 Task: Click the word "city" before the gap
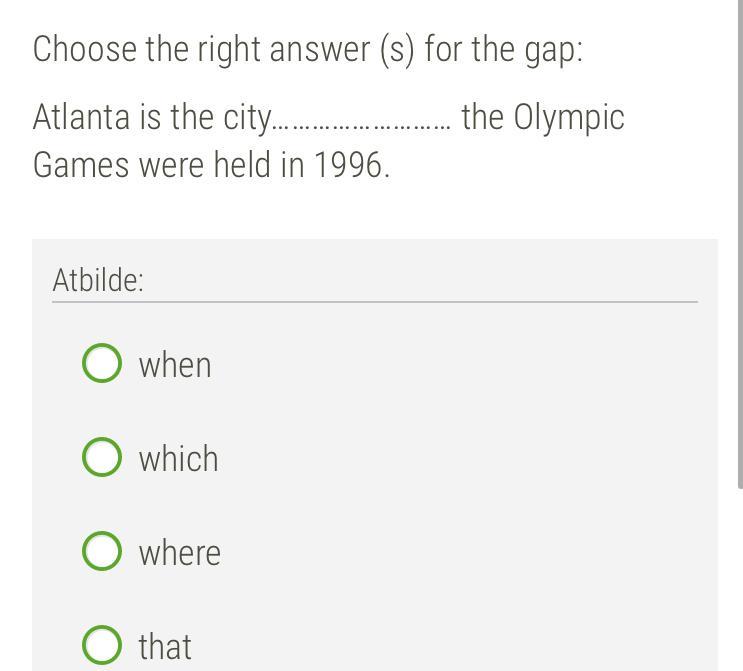[246, 119]
